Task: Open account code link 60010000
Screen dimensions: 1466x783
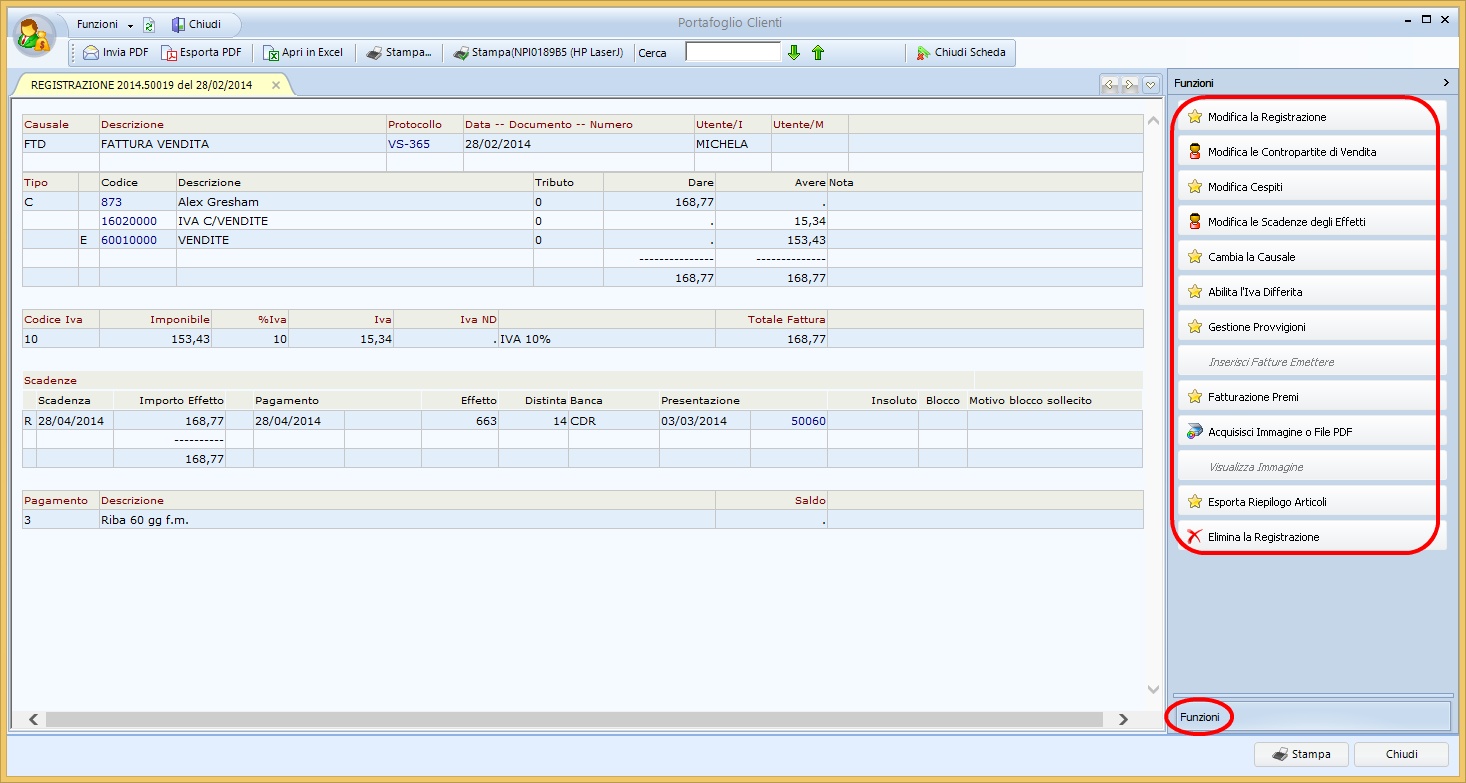Action: (129, 240)
